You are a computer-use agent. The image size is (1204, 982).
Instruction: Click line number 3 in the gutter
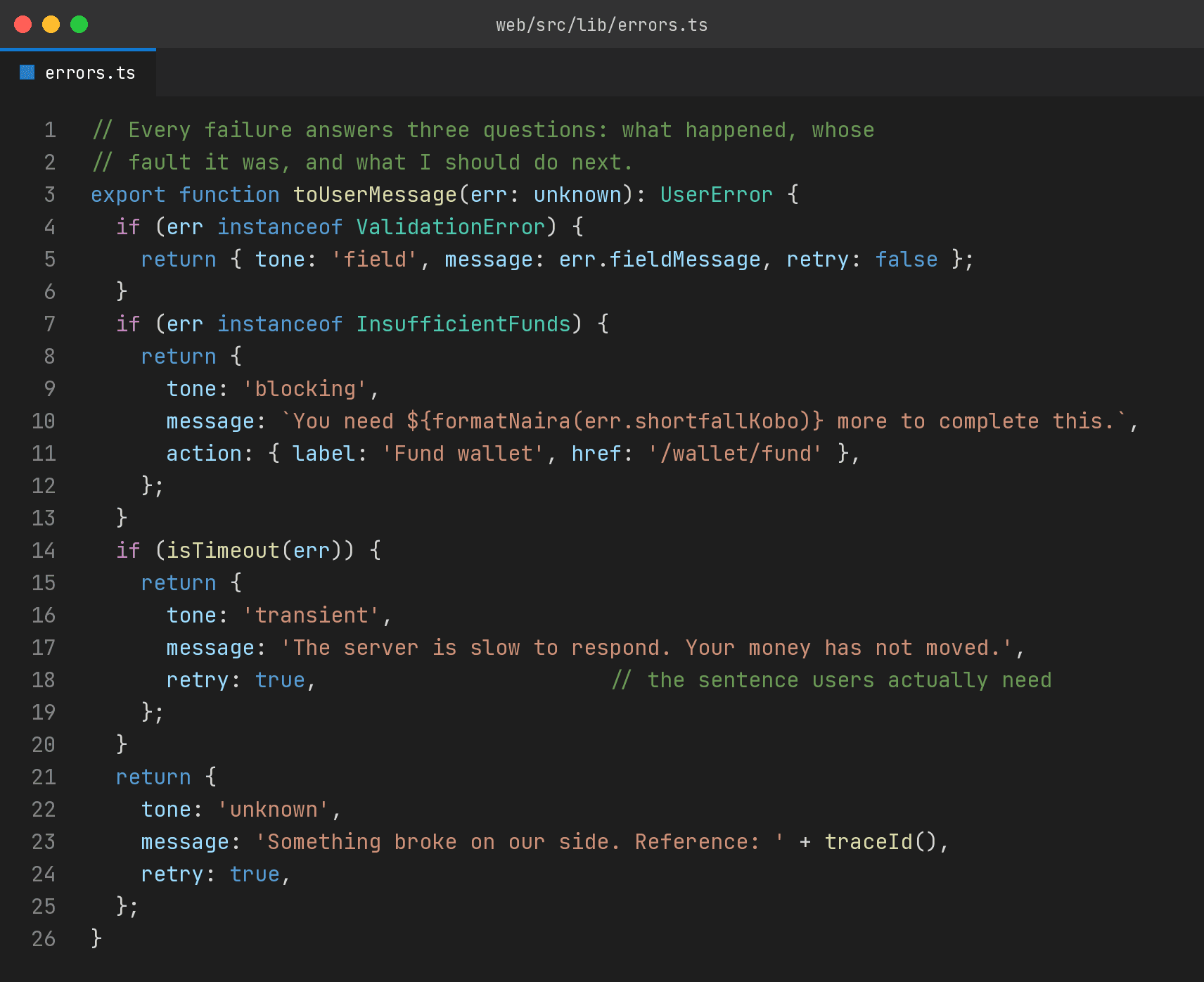pyautogui.click(x=50, y=195)
